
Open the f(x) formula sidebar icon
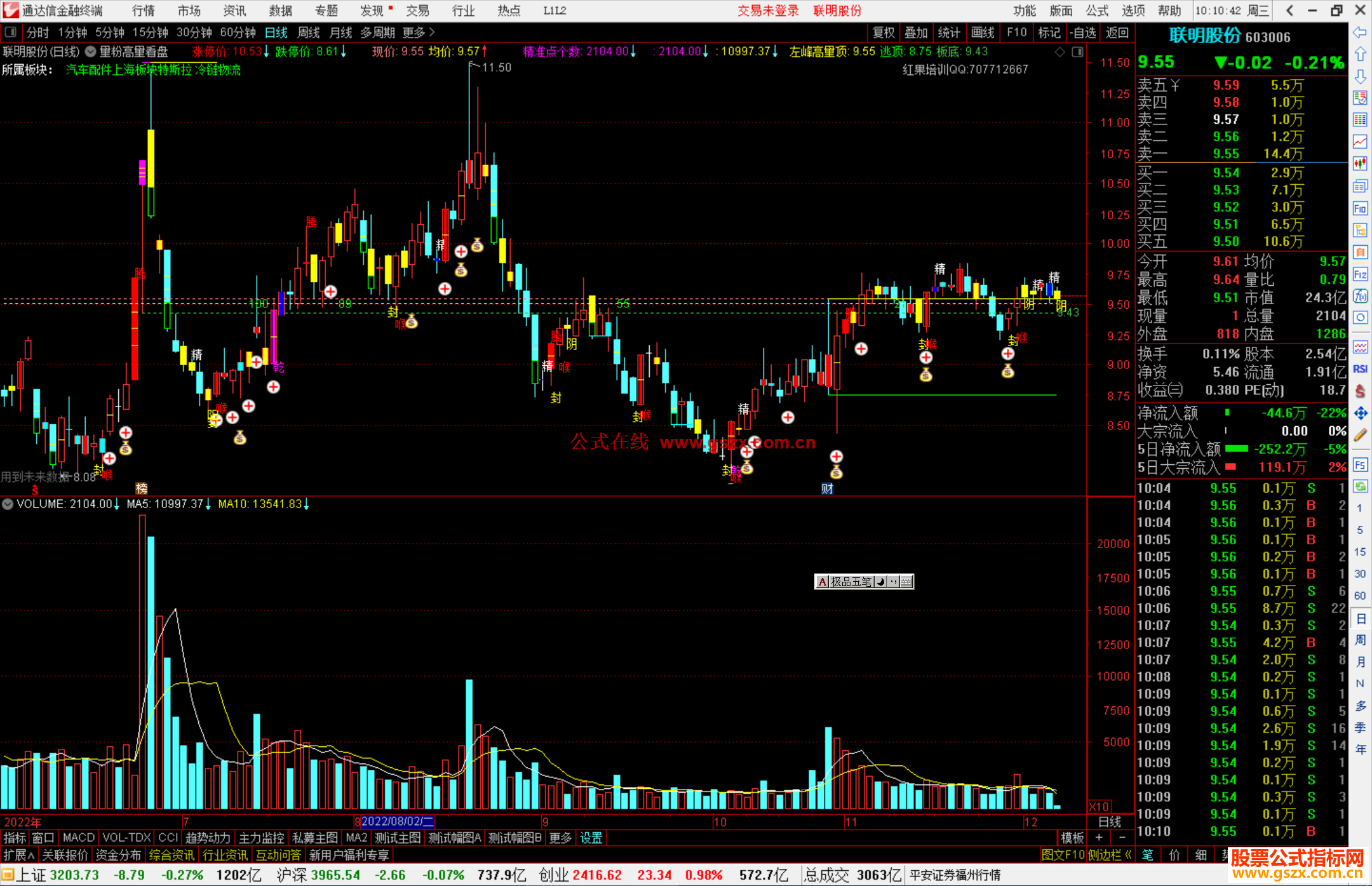point(1360,296)
